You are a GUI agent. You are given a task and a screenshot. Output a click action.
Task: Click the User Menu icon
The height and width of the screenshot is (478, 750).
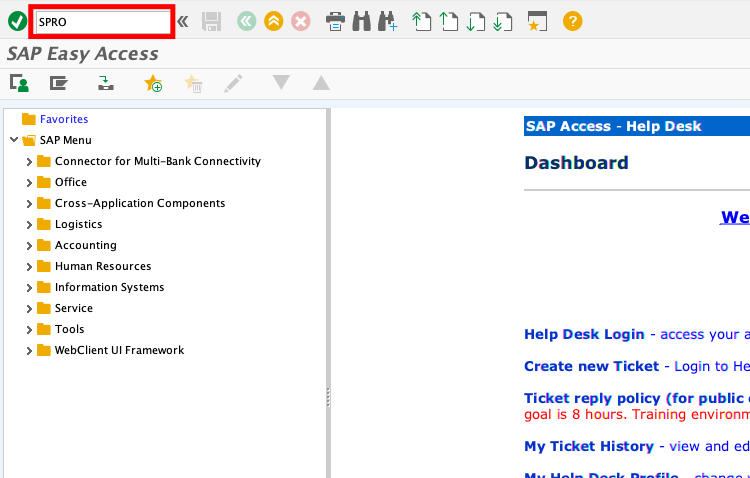20,83
